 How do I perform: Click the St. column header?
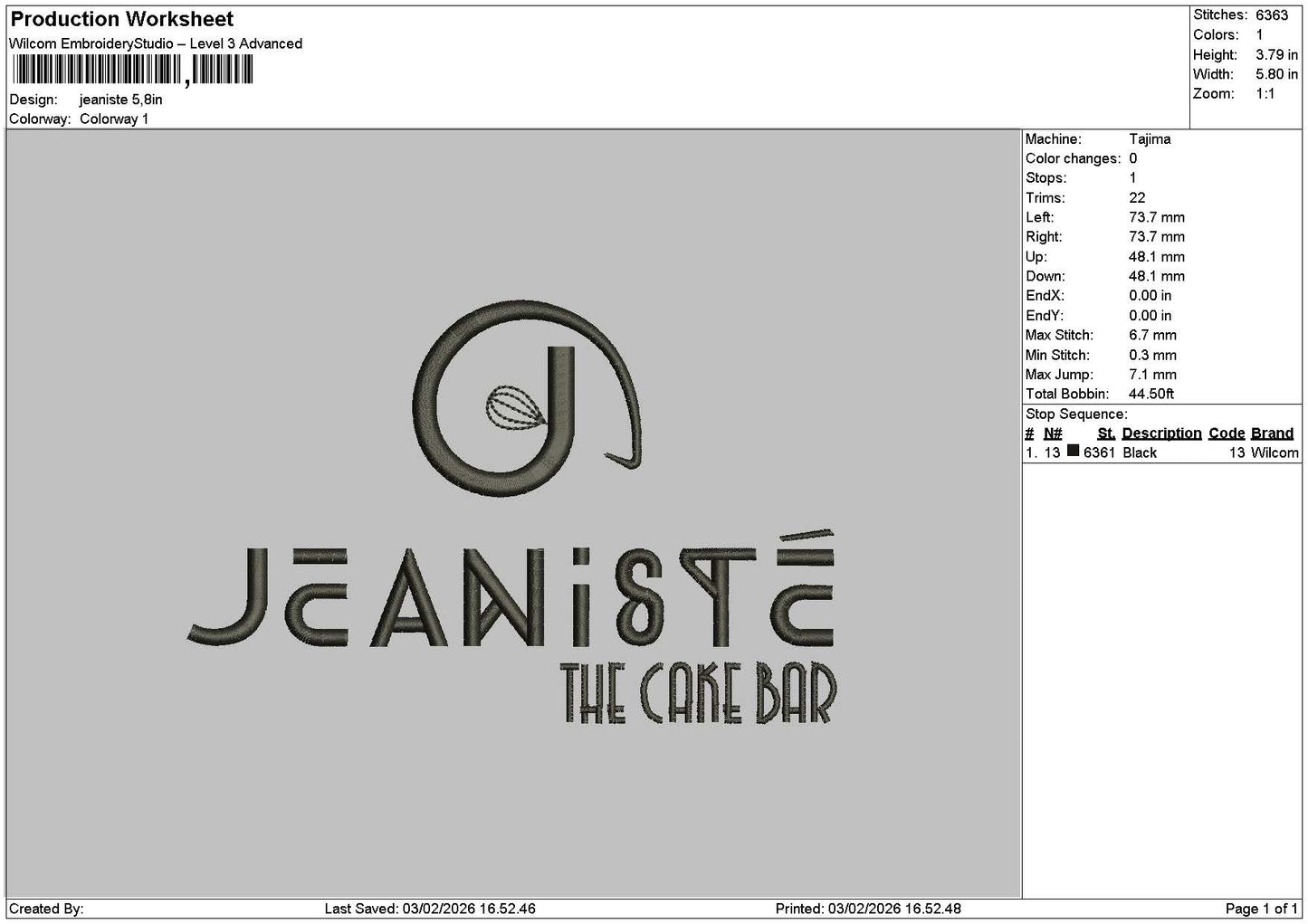point(1106,433)
